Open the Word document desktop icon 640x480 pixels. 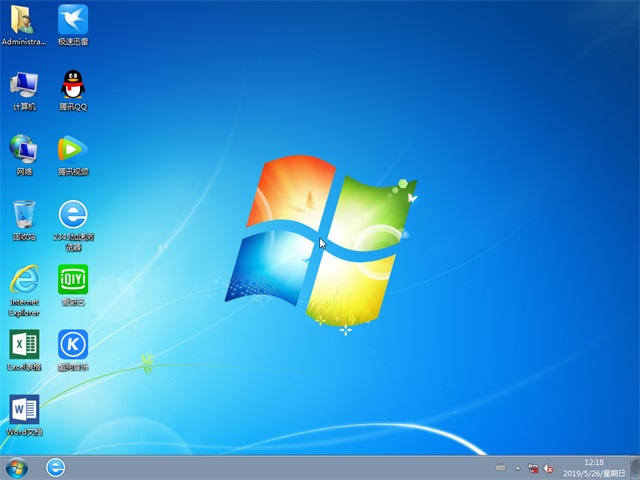(23, 410)
